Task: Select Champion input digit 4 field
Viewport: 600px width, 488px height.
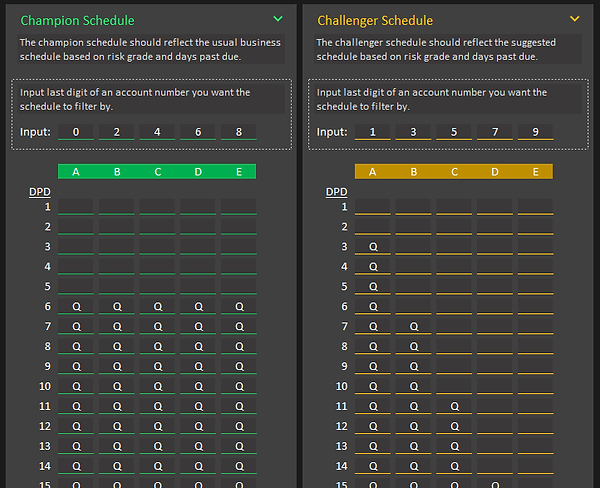Action: click(x=157, y=132)
